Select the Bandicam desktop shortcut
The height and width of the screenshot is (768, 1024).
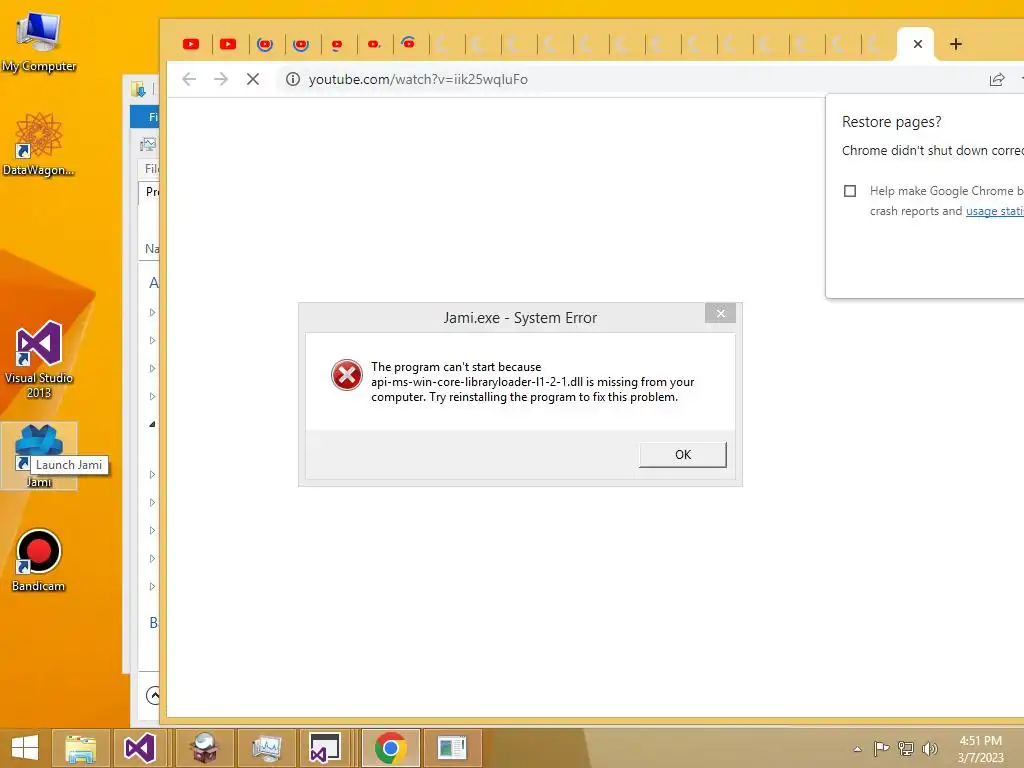[39, 560]
